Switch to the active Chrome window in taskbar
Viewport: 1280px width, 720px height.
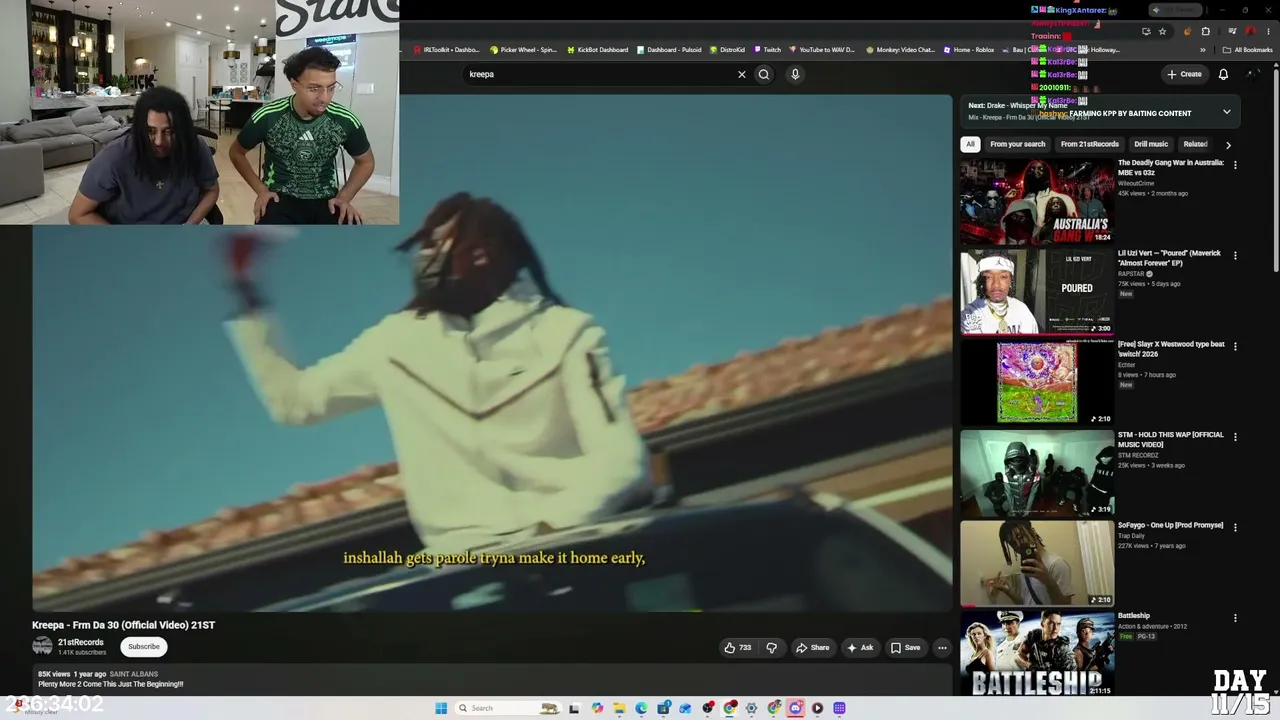tap(730, 708)
